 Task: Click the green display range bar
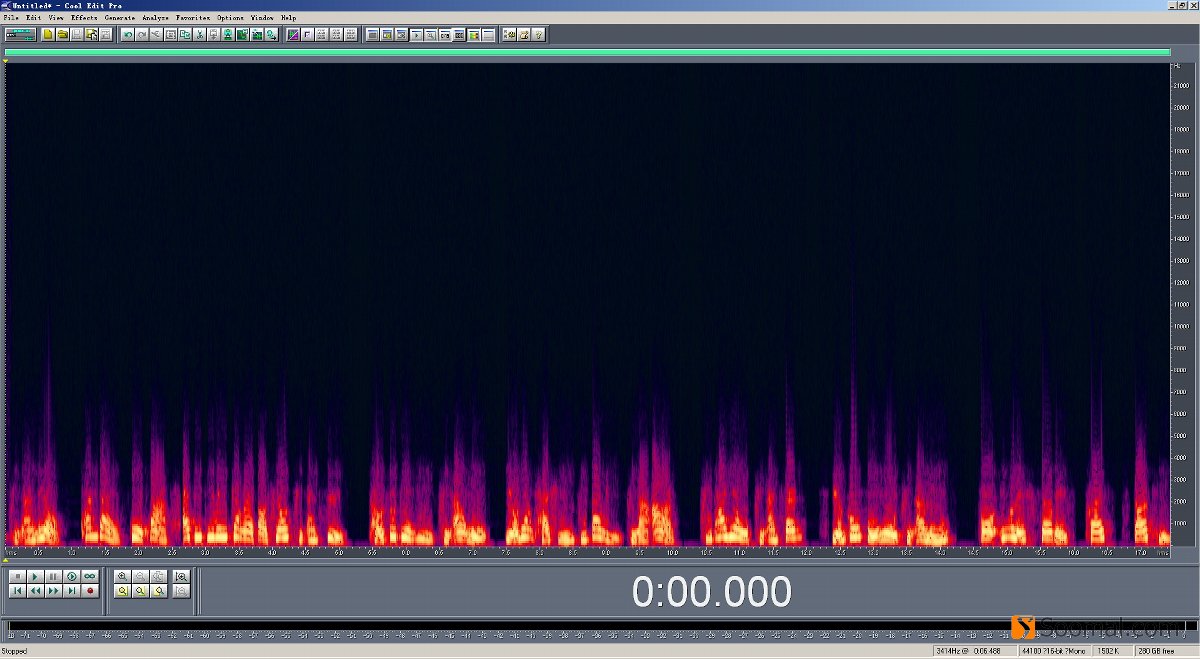pos(587,53)
